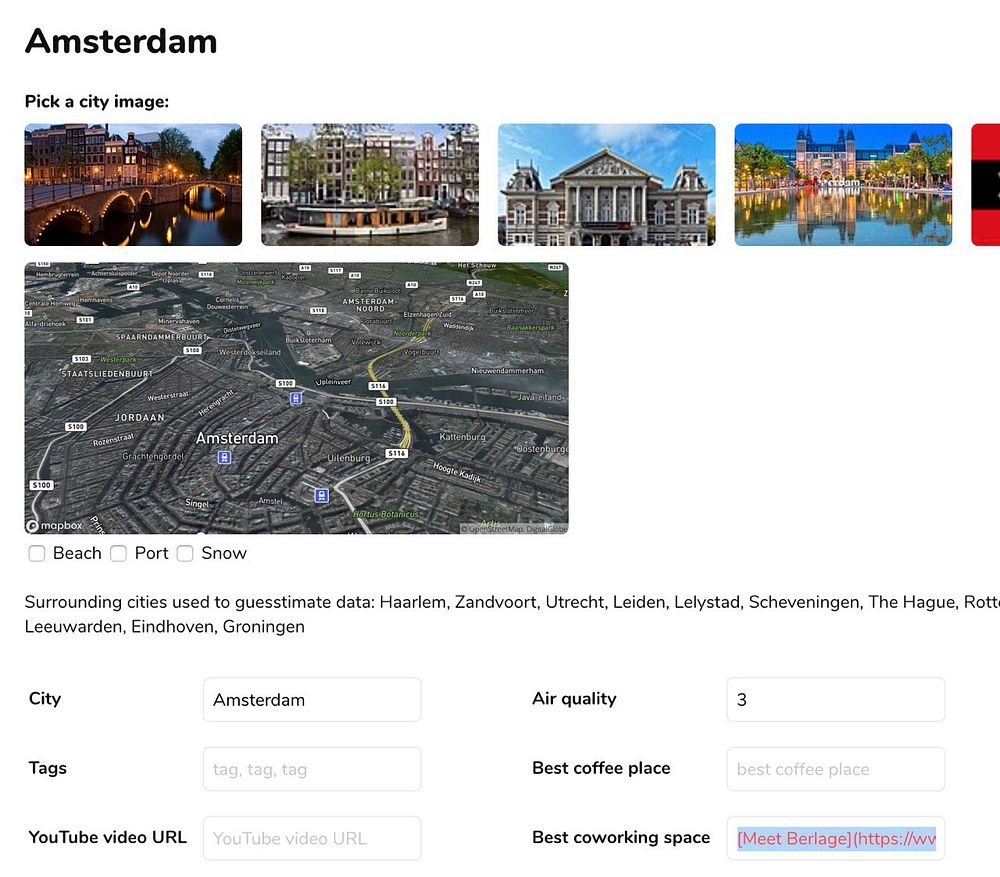Click the train station icon near Ijpleinveer
1000x877 pixels.
click(296, 399)
